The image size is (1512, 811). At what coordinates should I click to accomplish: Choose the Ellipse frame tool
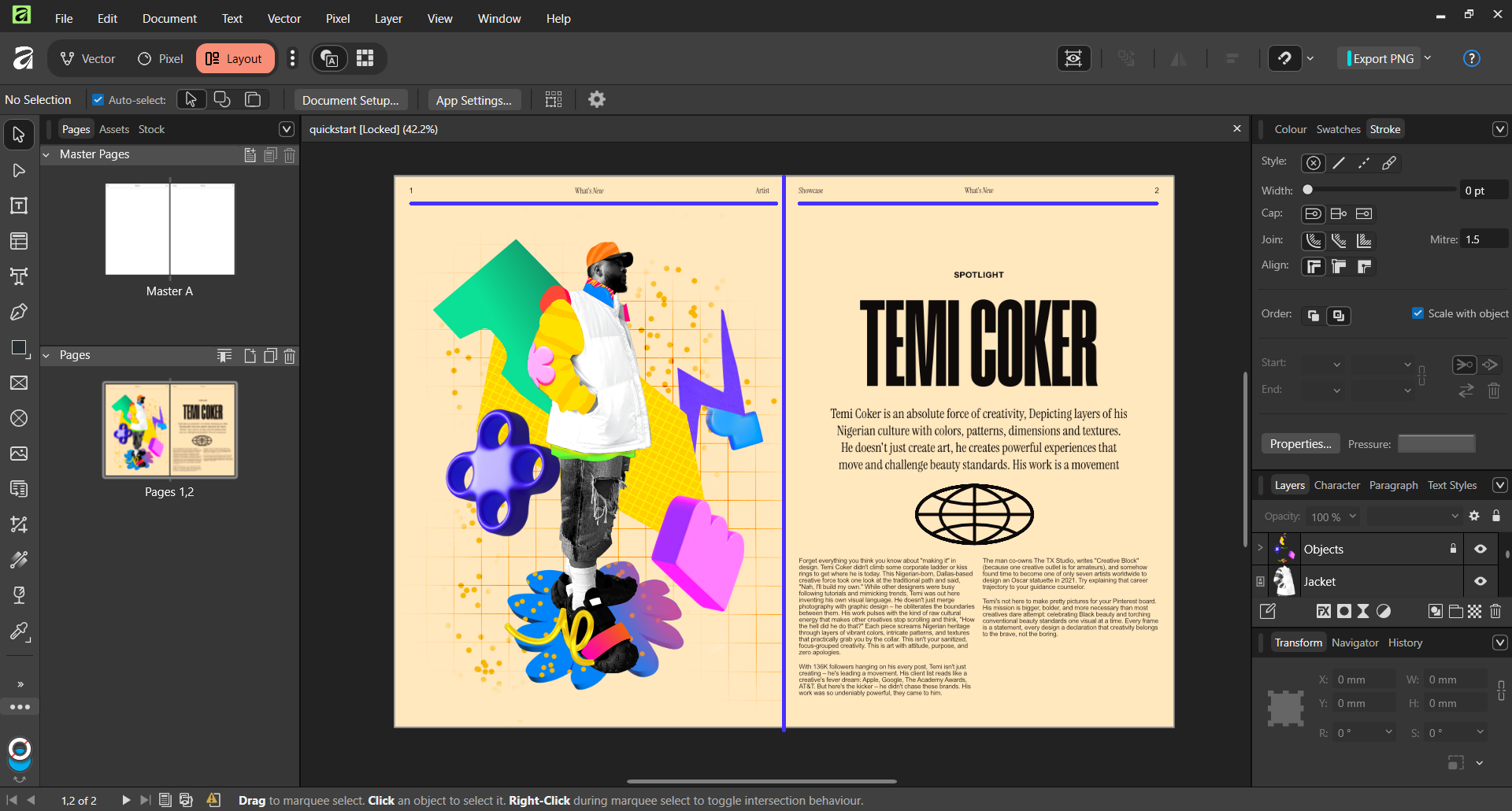(x=19, y=418)
